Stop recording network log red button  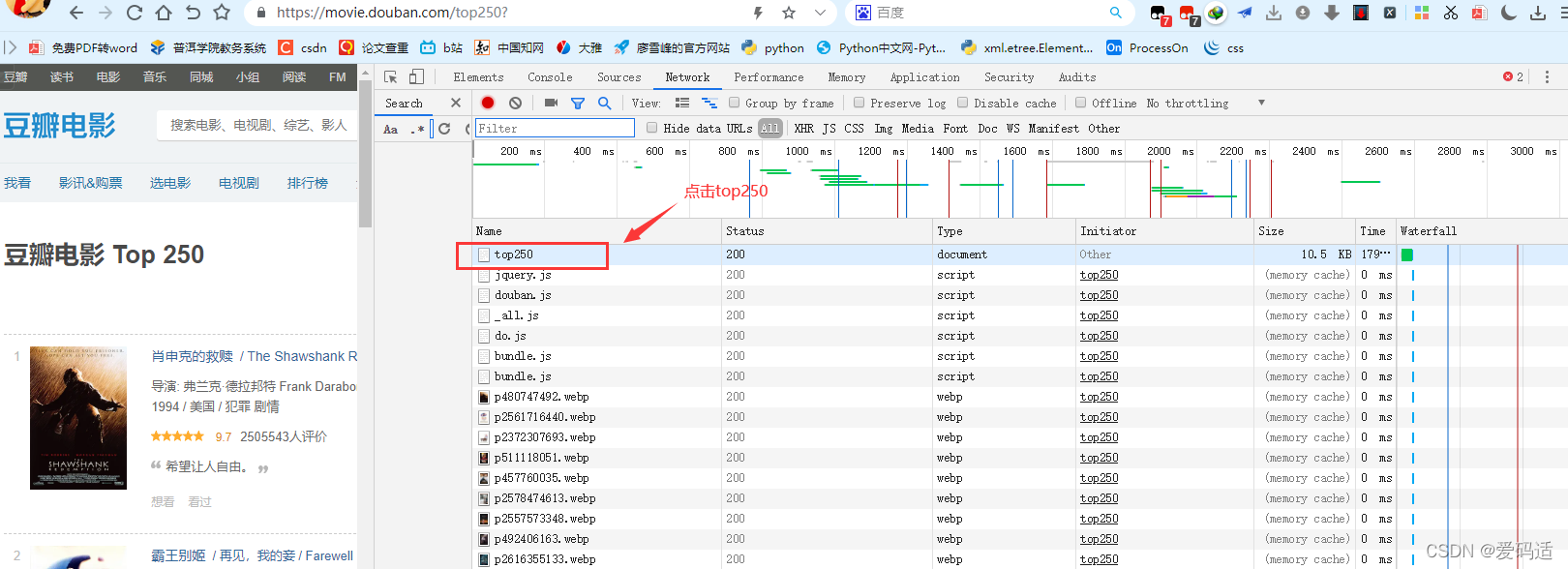point(488,103)
